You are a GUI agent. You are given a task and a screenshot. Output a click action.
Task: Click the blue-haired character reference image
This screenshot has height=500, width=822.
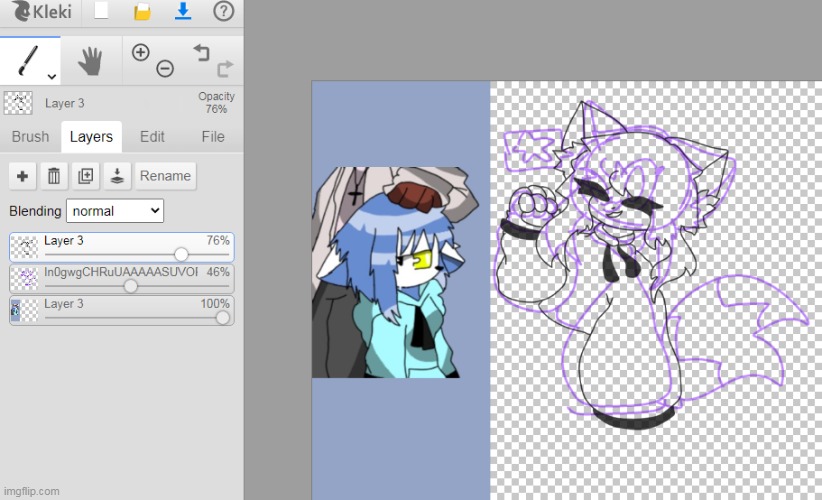(x=395, y=272)
